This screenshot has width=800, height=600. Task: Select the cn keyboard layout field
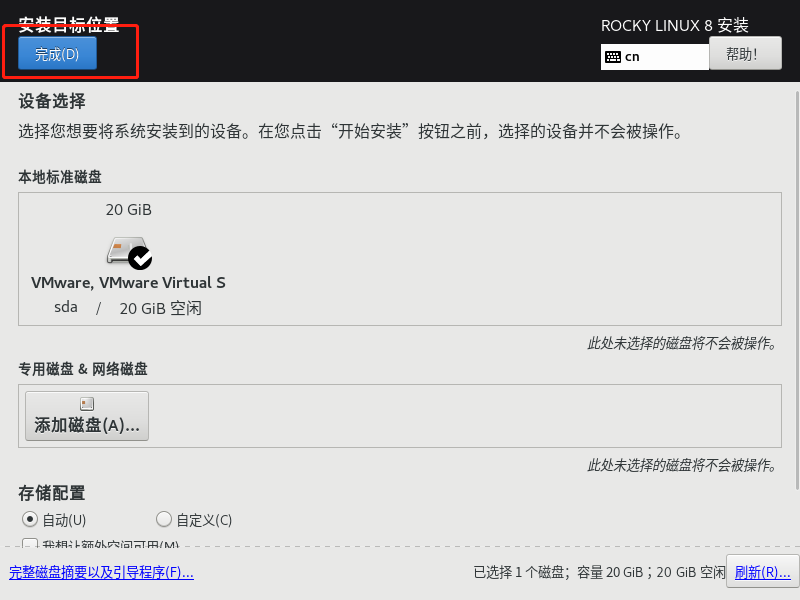coord(655,57)
